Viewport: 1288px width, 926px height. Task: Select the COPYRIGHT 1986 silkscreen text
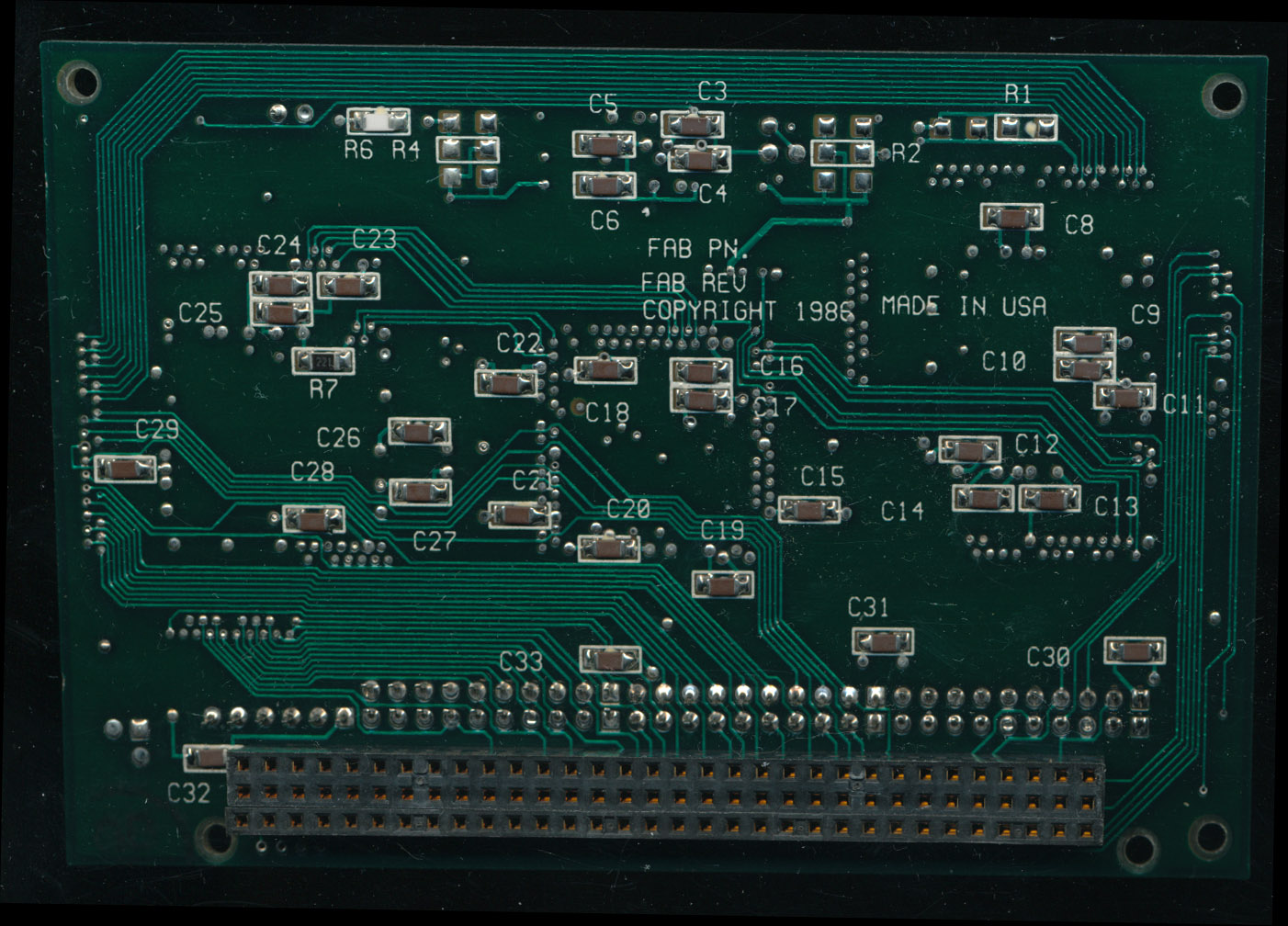(x=747, y=311)
